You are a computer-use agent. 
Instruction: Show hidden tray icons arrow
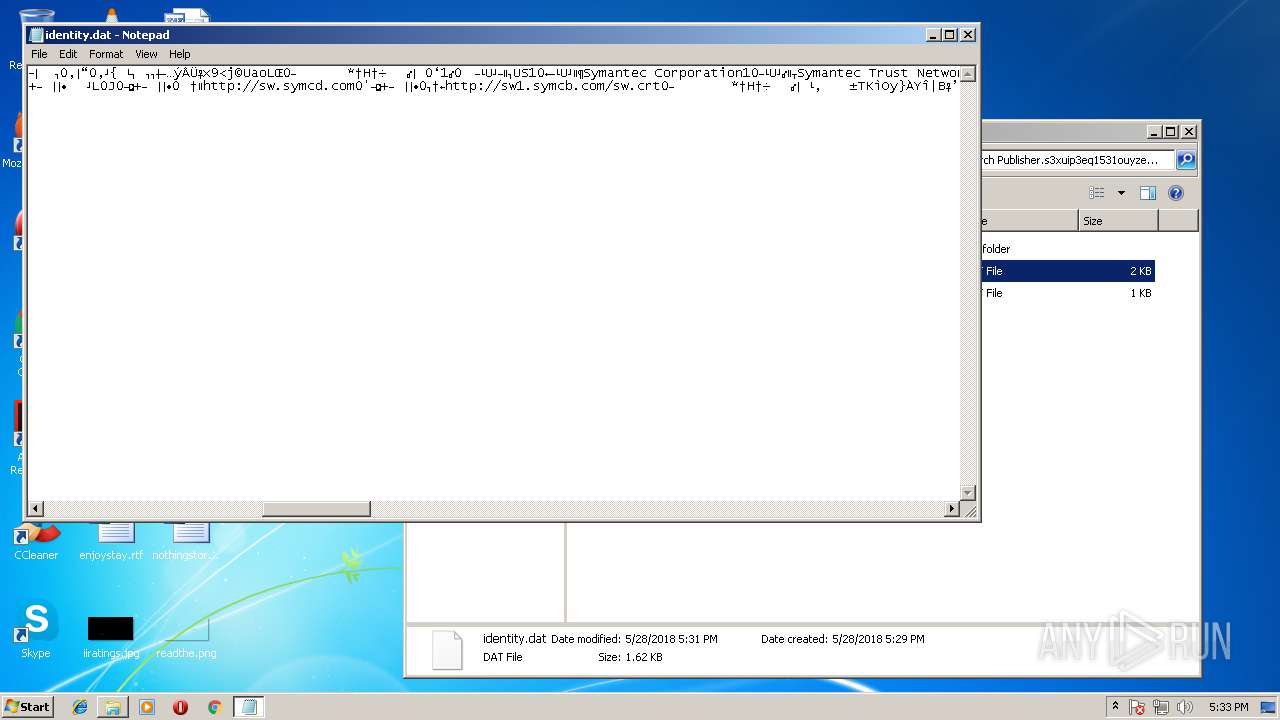(x=1115, y=707)
